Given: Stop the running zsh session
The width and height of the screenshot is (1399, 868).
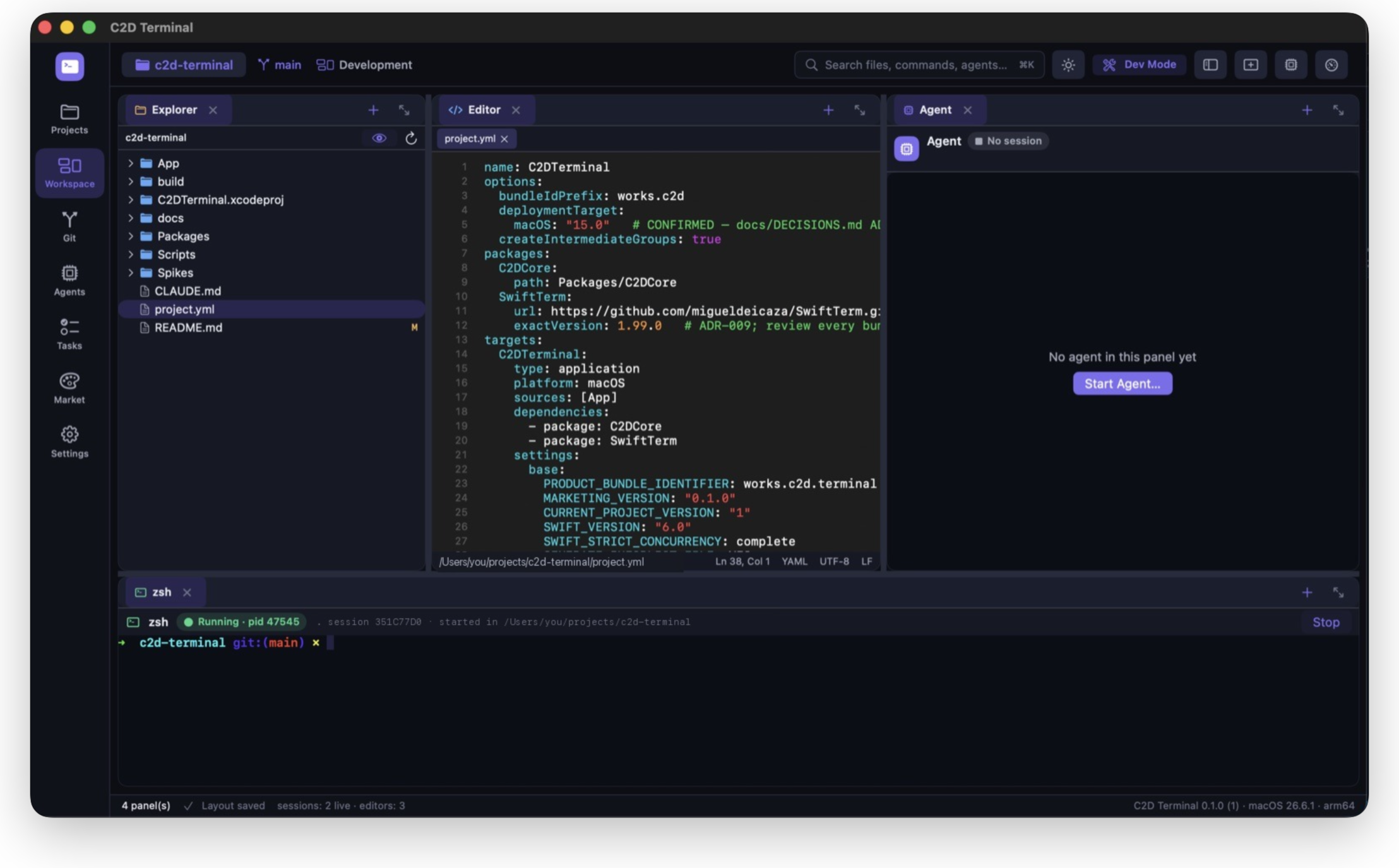Looking at the screenshot, I should (x=1326, y=622).
